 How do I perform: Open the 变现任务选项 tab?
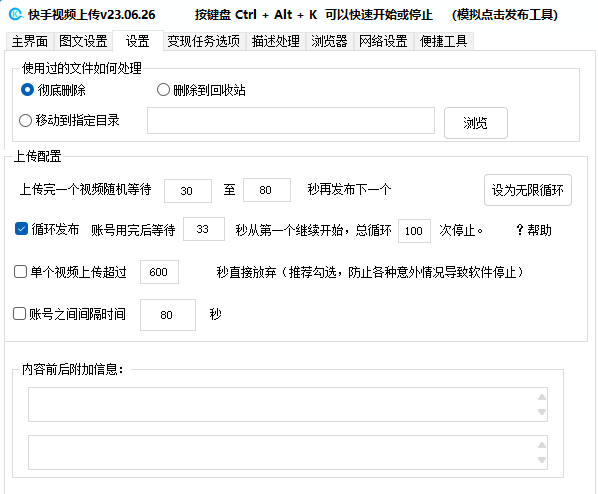tap(204, 41)
